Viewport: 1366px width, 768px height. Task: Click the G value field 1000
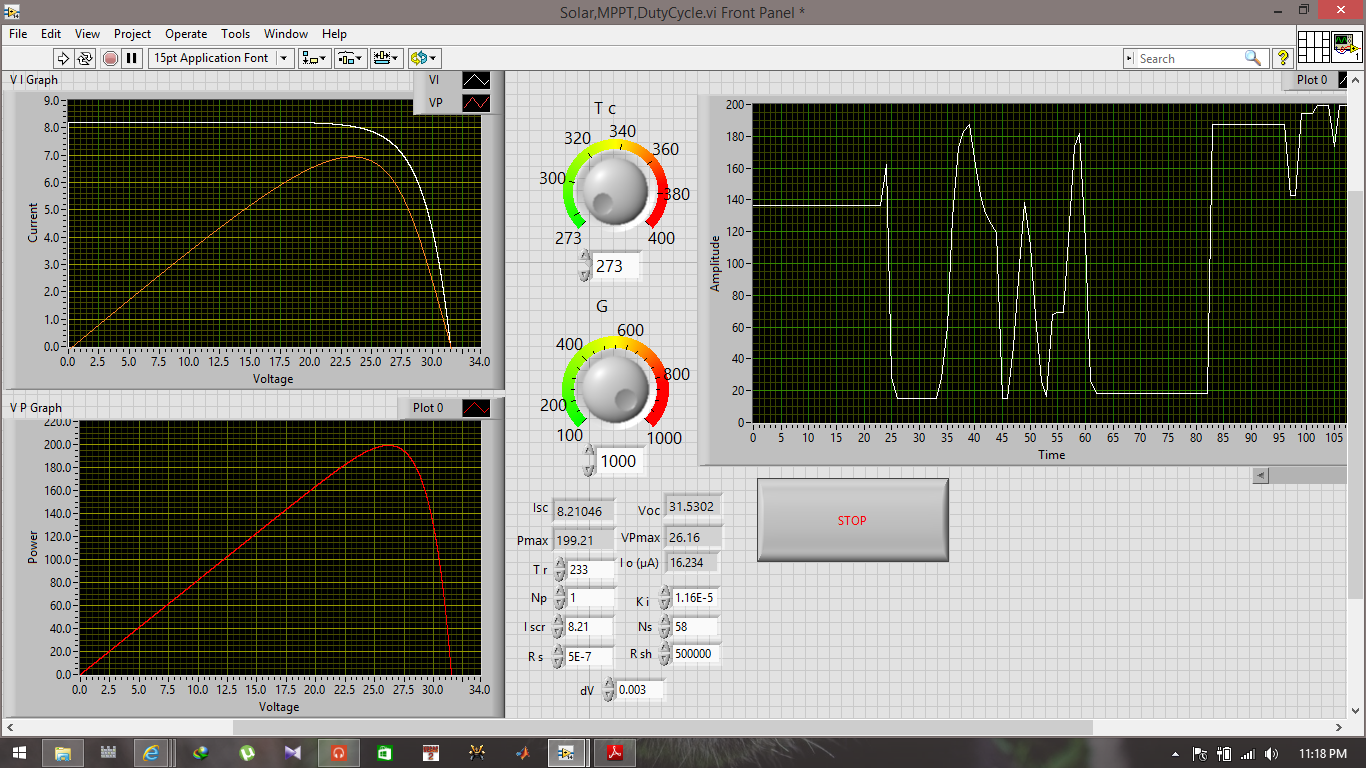click(619, 461)
